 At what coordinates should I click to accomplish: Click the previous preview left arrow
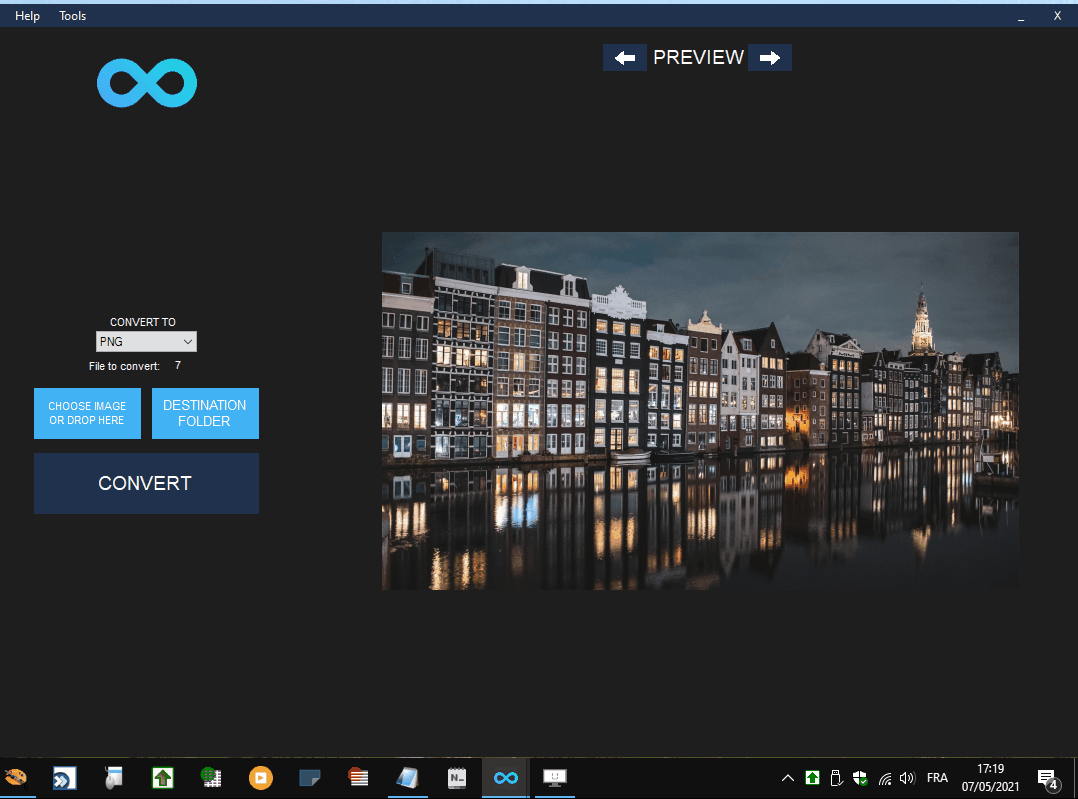(624, 58)
